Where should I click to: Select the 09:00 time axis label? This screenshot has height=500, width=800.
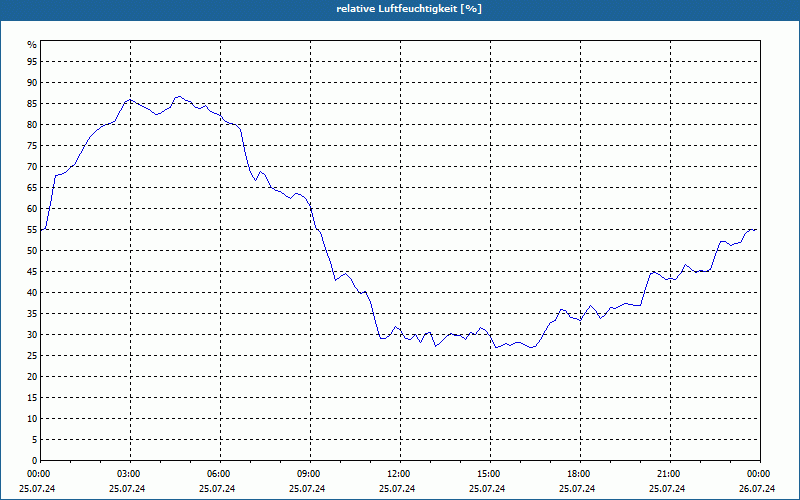[310, 474]
